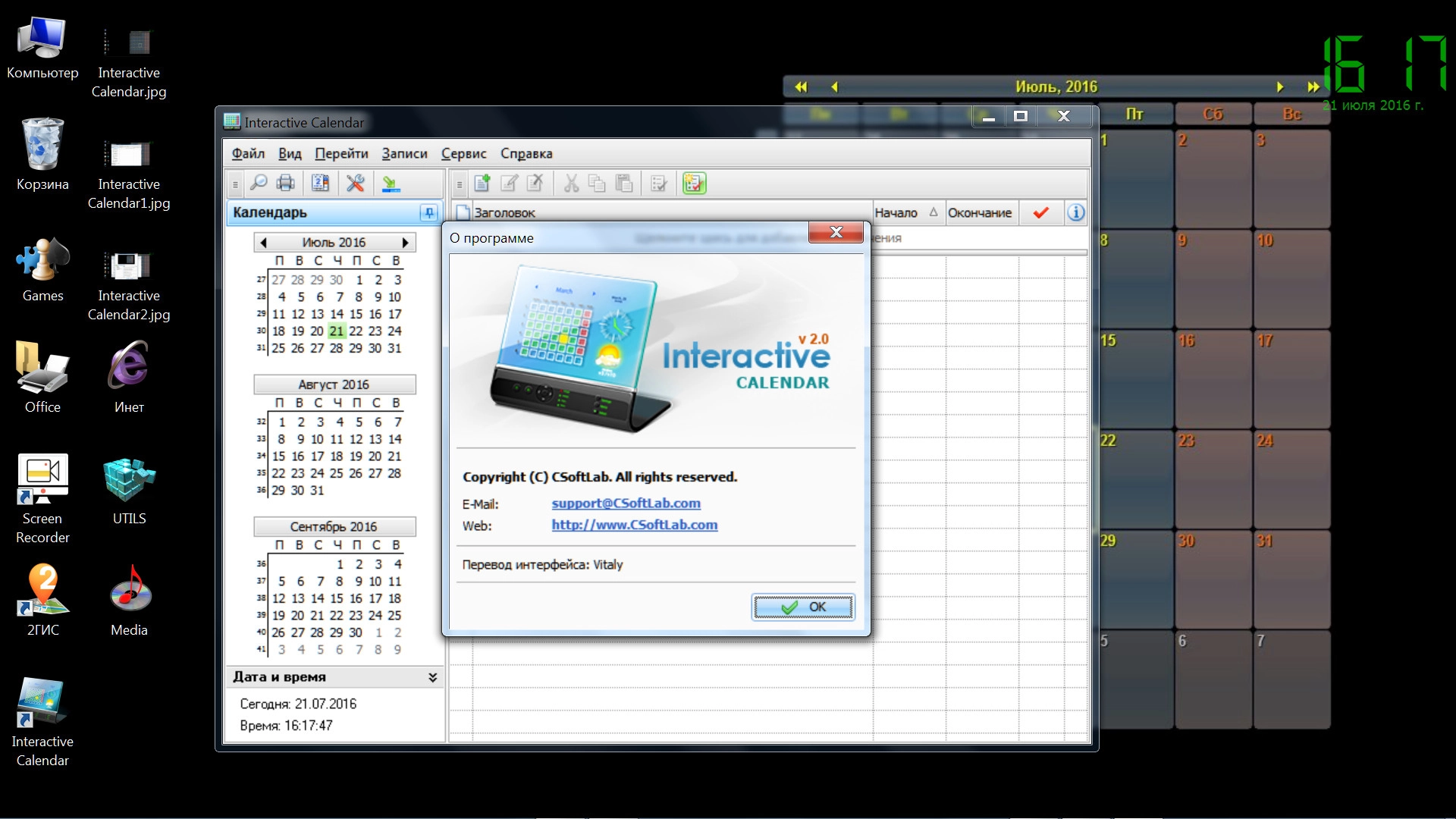
Task: Open the Перейти menu
Action: coord(341,153)
